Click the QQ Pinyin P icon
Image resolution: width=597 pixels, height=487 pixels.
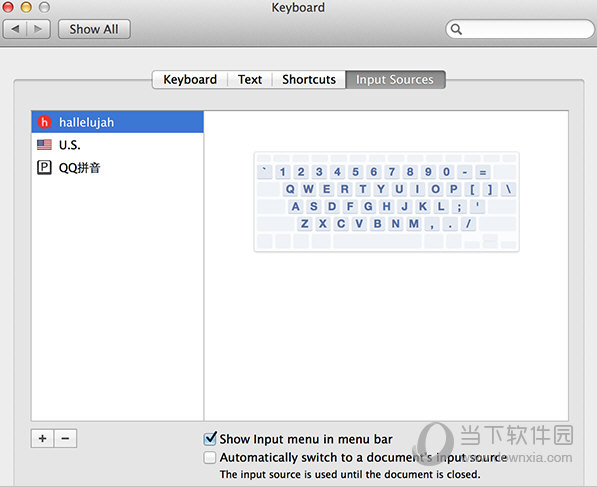[44, 167]
